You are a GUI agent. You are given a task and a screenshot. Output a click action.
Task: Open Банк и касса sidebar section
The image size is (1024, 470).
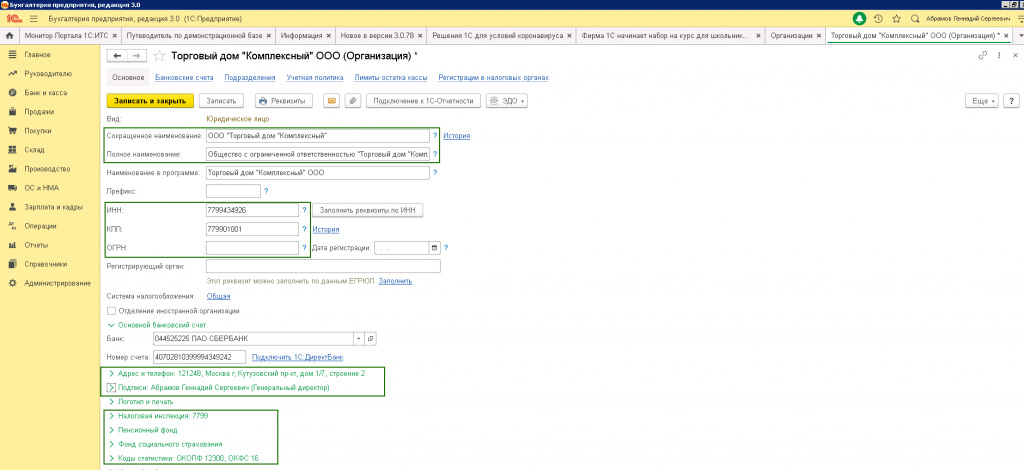tap(40, 91)
